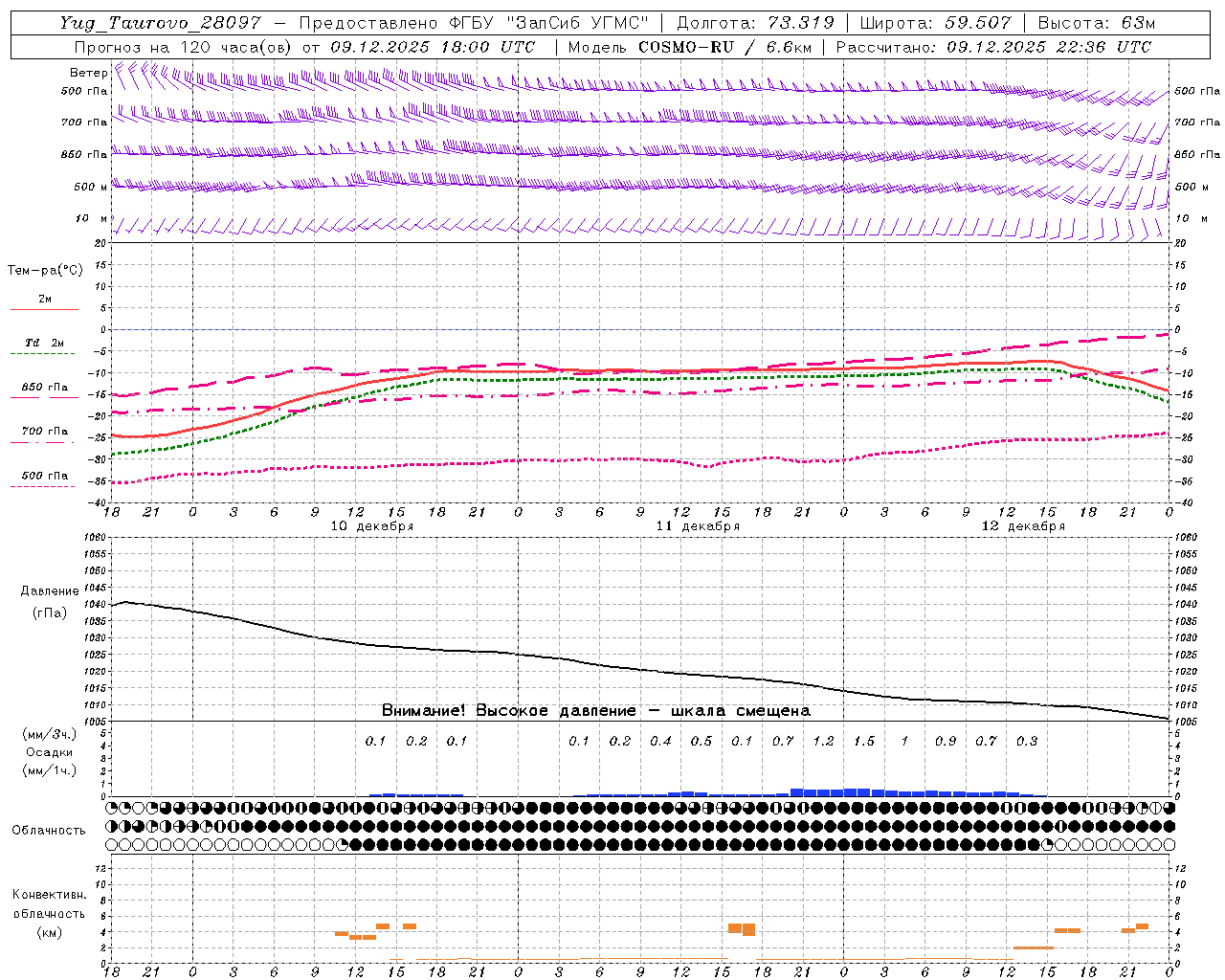This screenshot has height=980, width=1225.
Task: Click the 0.4 precipitation value
Action: tap(660, 742)
